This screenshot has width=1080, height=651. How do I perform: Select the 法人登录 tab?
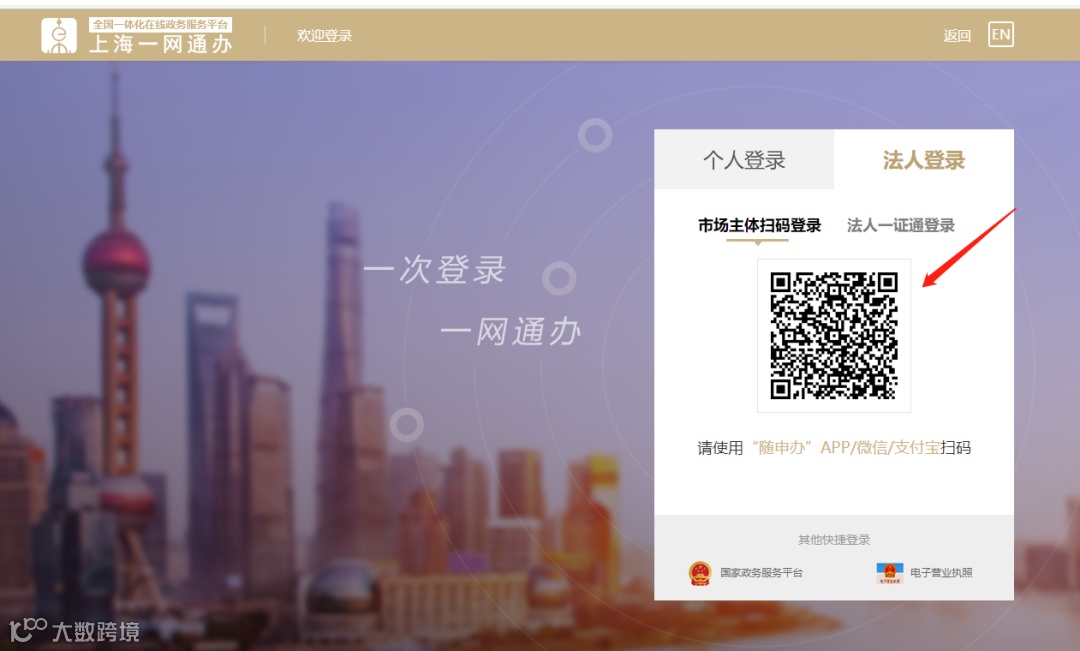coord(924,160)
